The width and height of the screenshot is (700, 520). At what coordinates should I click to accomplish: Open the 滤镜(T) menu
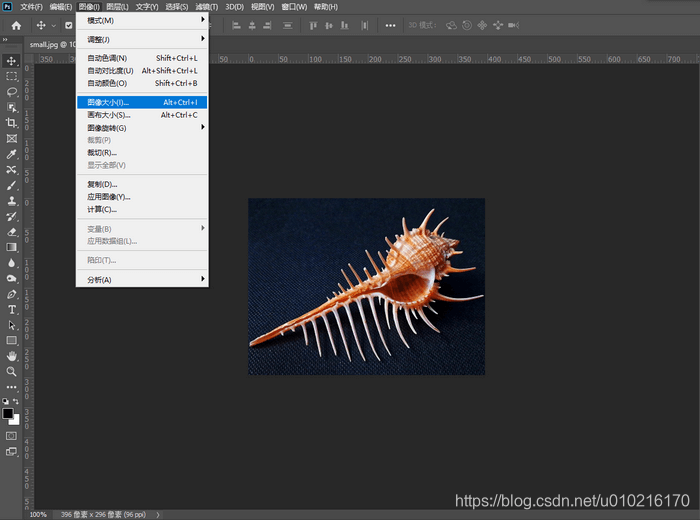click(205, 7)
